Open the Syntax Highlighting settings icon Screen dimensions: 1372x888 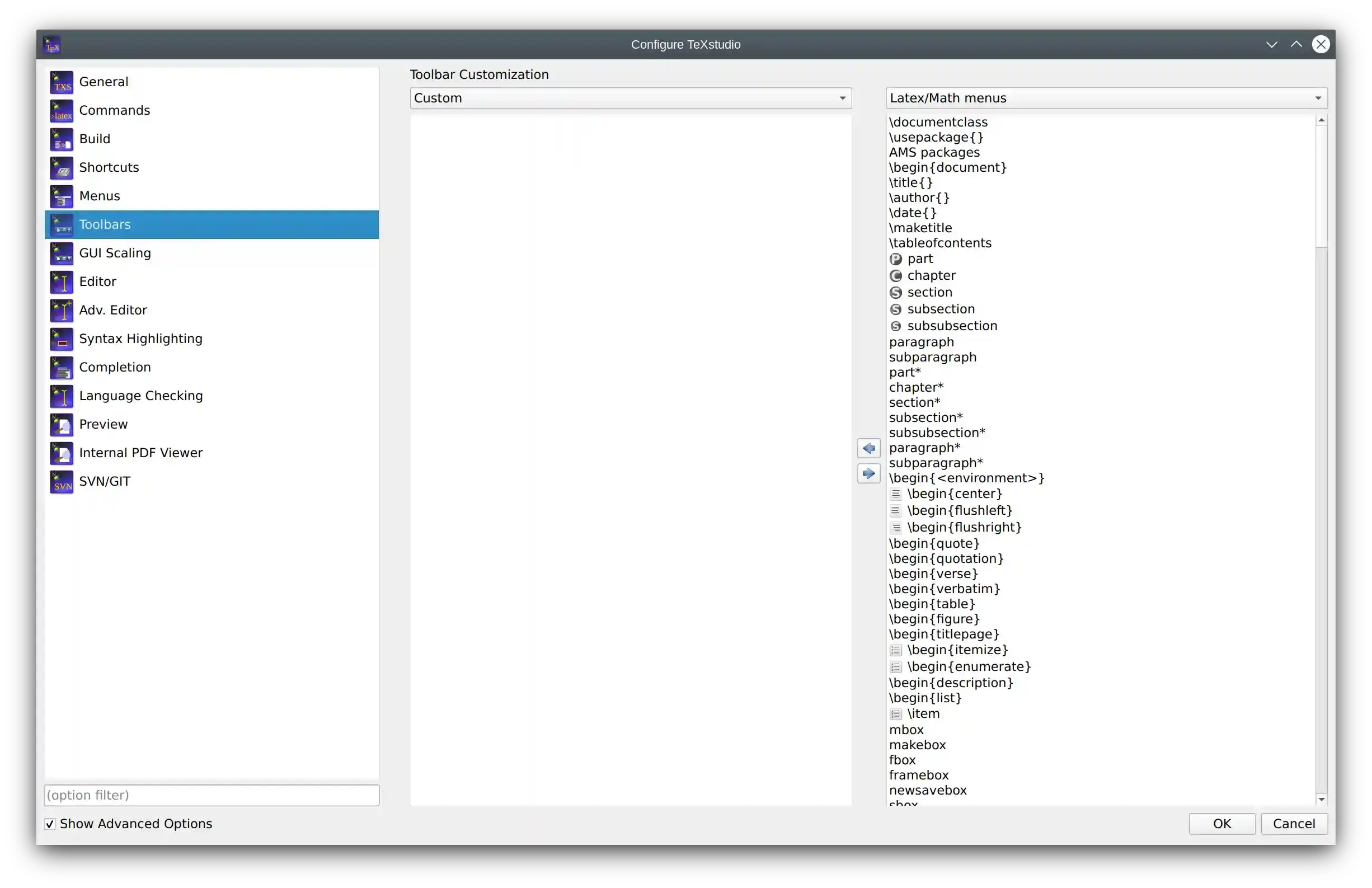tap(61, 339)
